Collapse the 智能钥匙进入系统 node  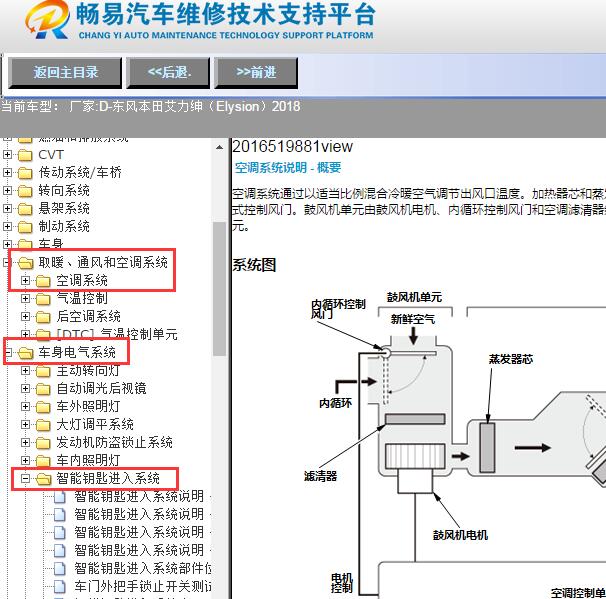pos(26,478)
